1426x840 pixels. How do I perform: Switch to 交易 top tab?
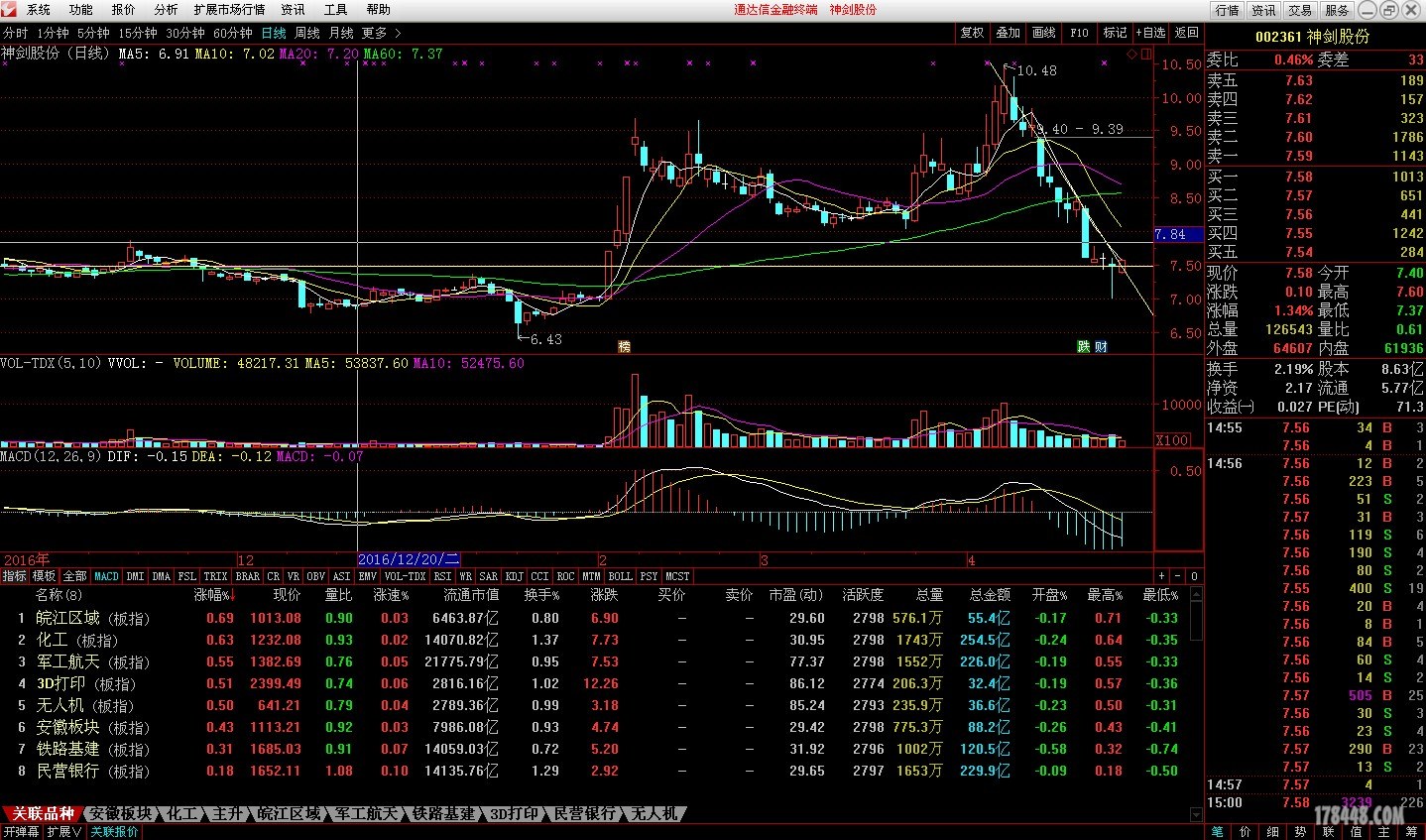(x=1300, y=10)
